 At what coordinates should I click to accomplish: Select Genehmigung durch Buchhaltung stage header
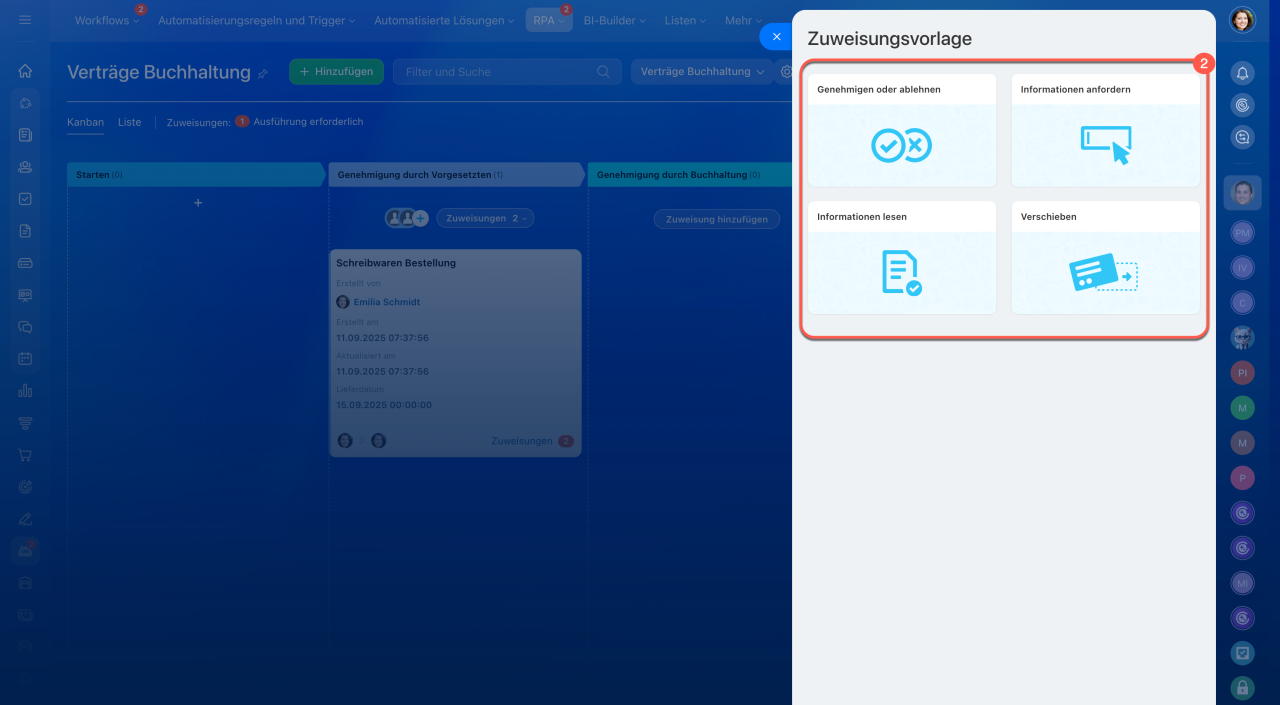(x=690, y=175)
